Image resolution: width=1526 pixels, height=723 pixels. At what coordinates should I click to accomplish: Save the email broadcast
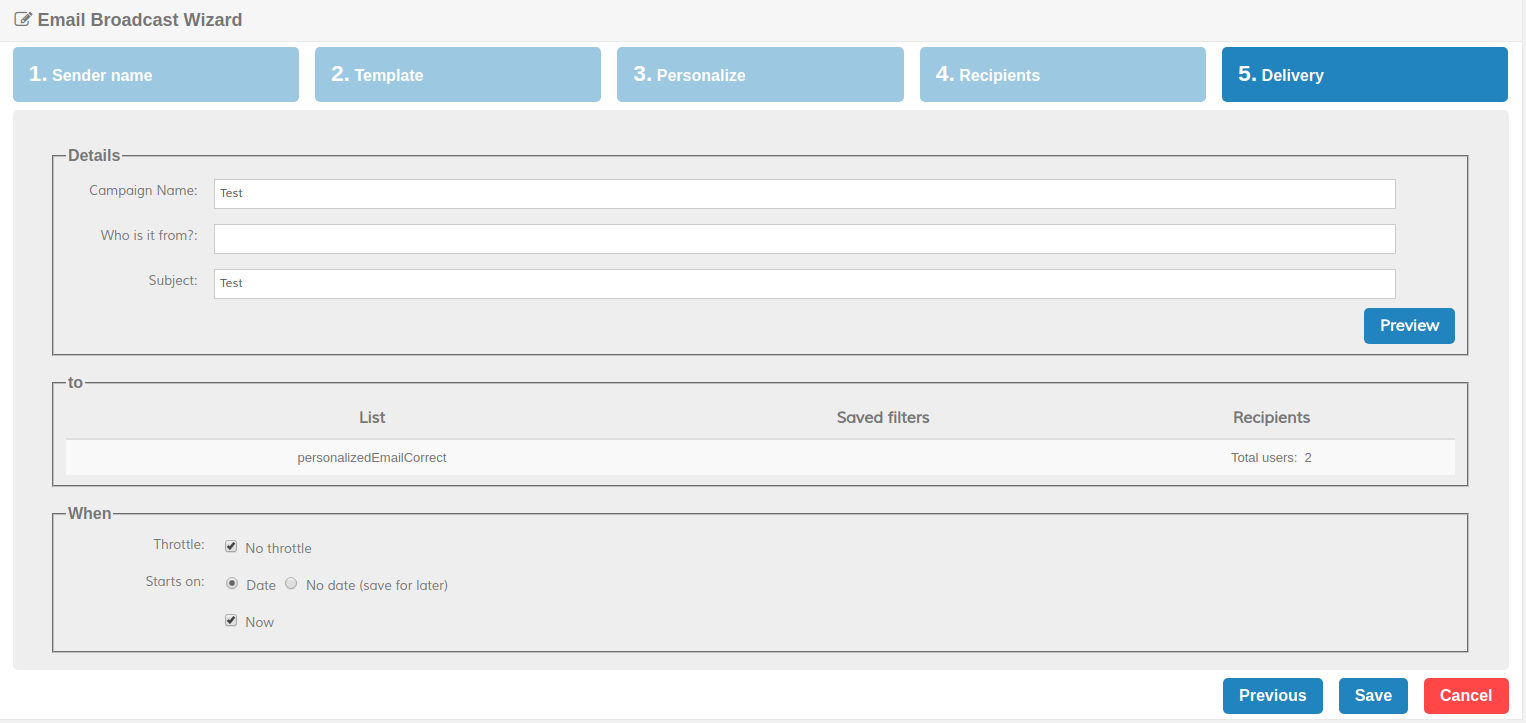pos(1372,696)
